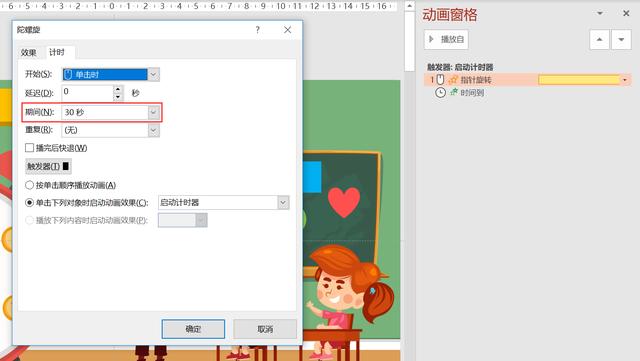Select 按单击顺序播放动画 radio button
The height and width of the screenshot is (361, 640).
(x=29, y=185)
